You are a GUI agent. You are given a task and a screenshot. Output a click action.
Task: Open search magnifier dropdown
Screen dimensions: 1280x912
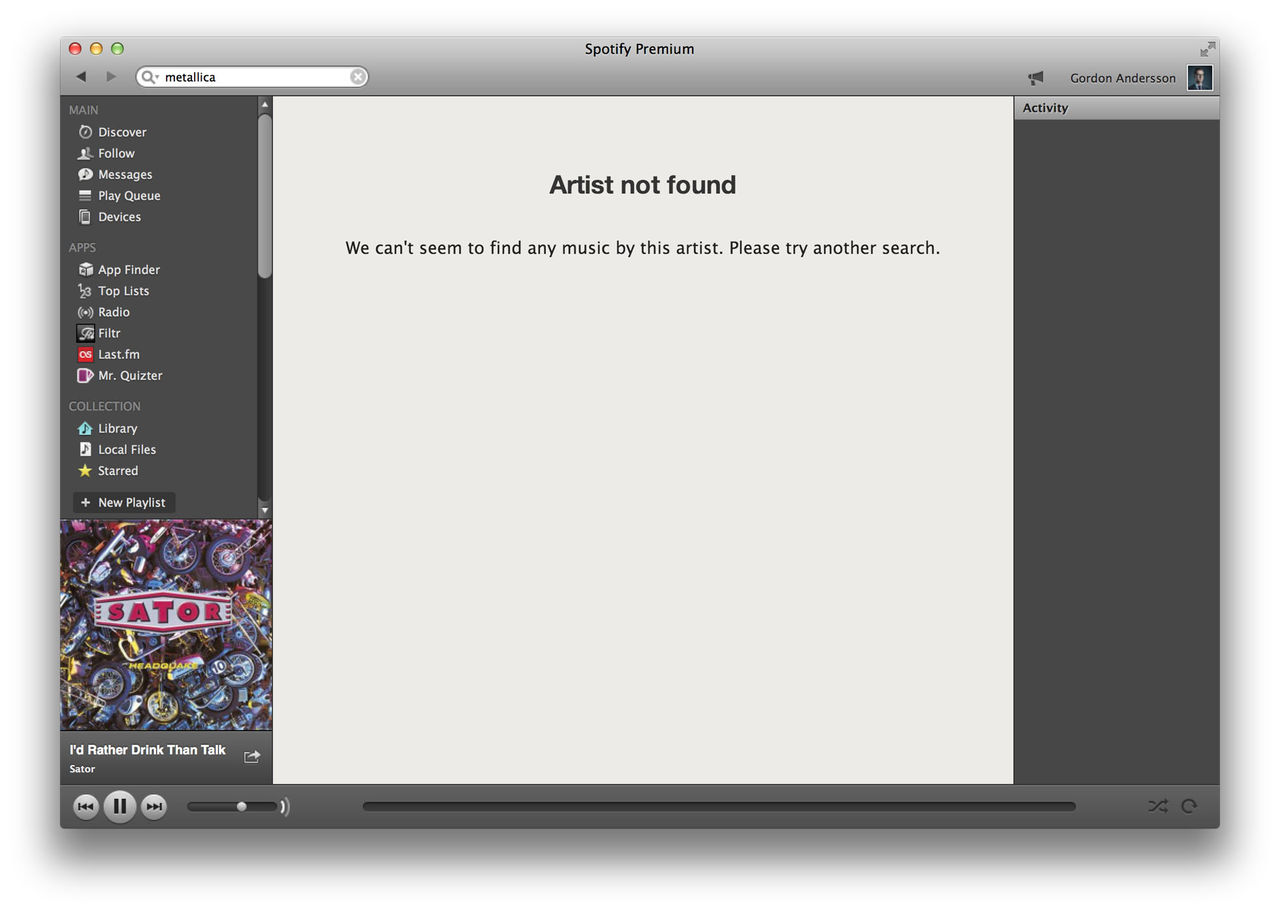149,77
